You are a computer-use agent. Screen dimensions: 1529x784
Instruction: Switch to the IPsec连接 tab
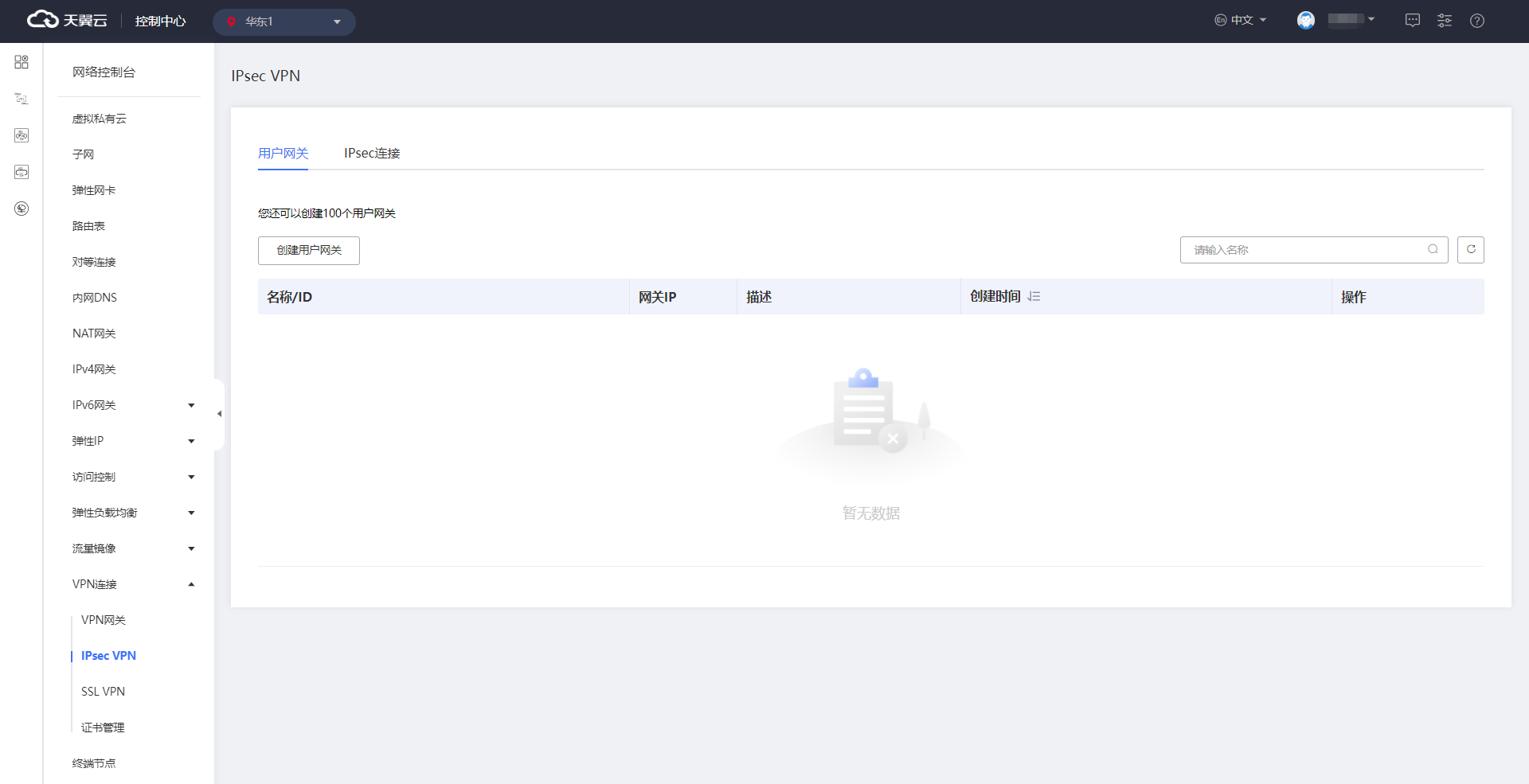372,153
